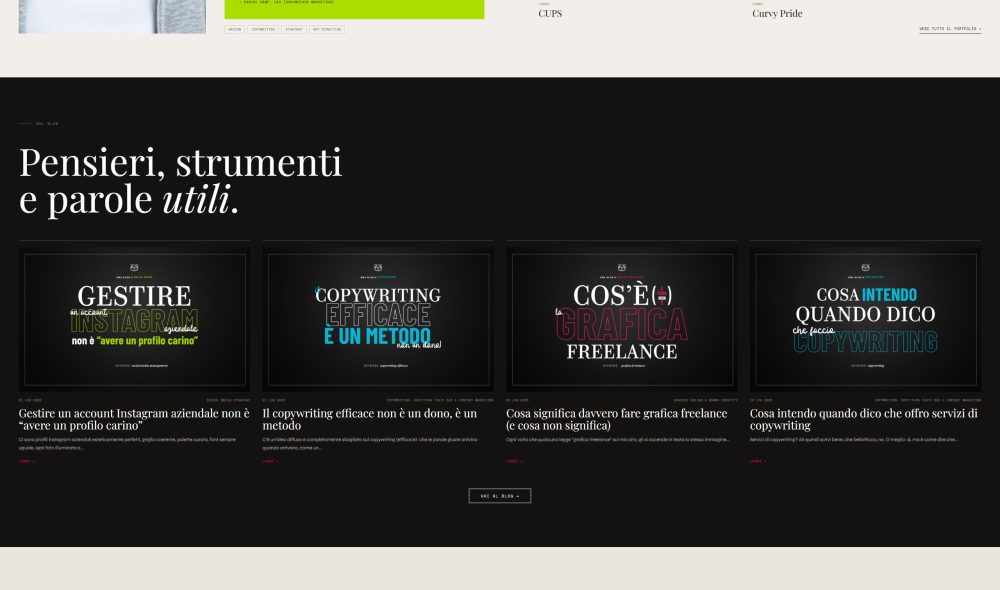Click excerpt starting 'Servizi di copywriting?'
1000x590 pixels.
pyautogui.click(x=853, y=439)
